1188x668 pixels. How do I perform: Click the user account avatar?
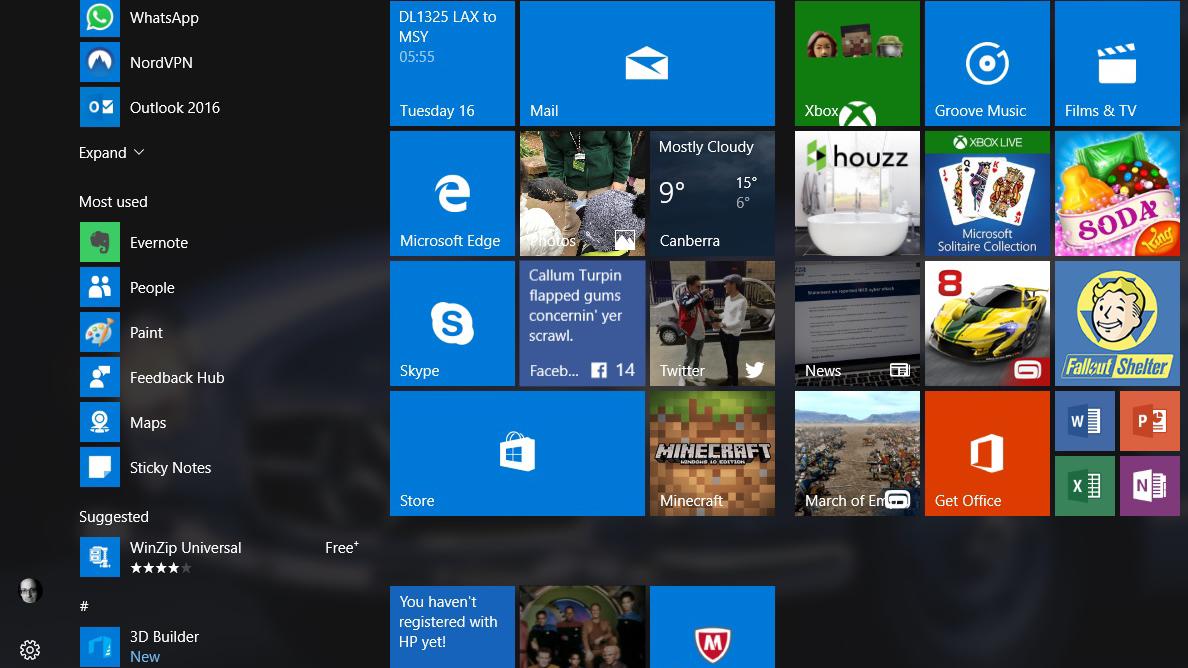pos(30,591)
